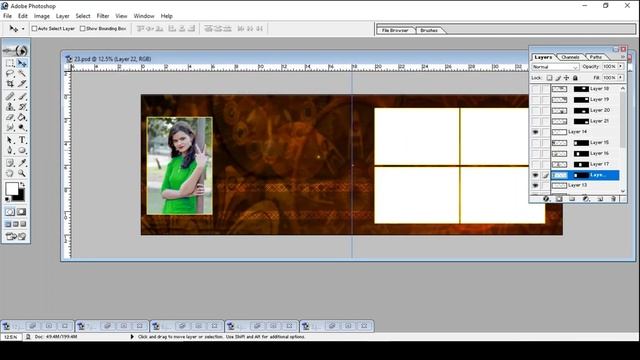The width and height of the screenshot is (640, 360).
Task: Select the Type tool
Action: tap(22, 140)
